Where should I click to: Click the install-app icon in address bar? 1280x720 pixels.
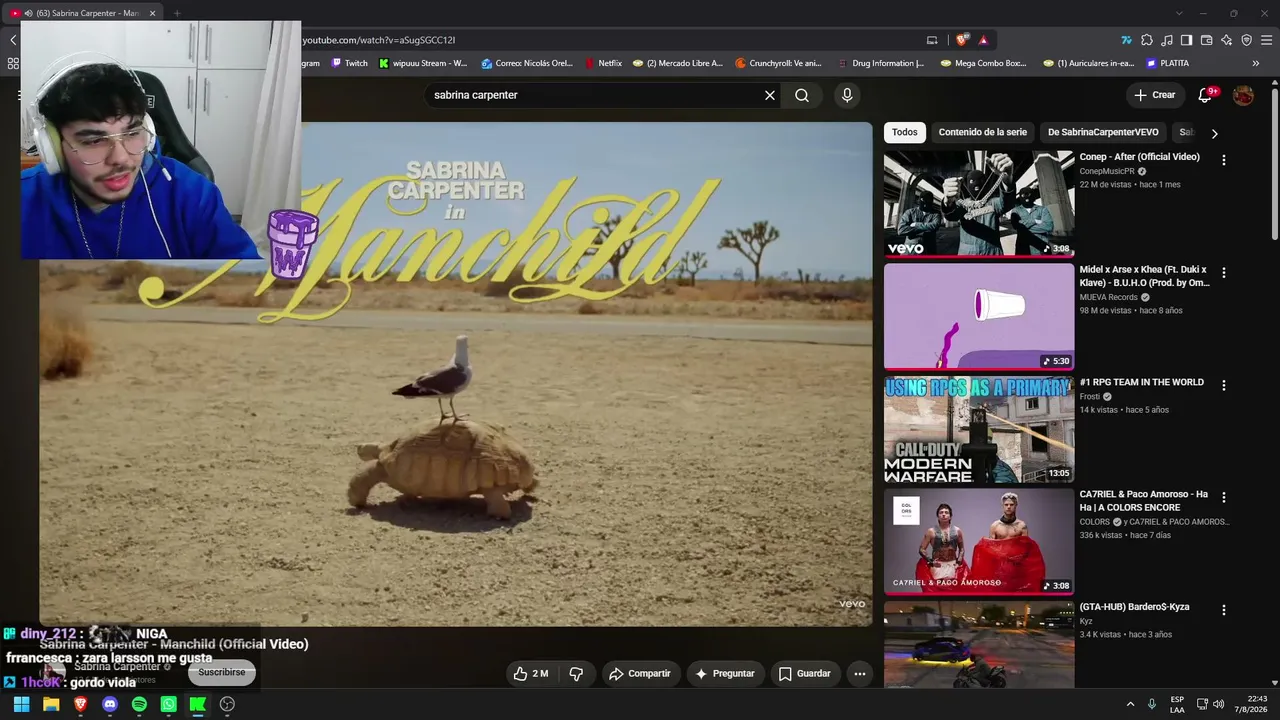click(x=932, y=40)
